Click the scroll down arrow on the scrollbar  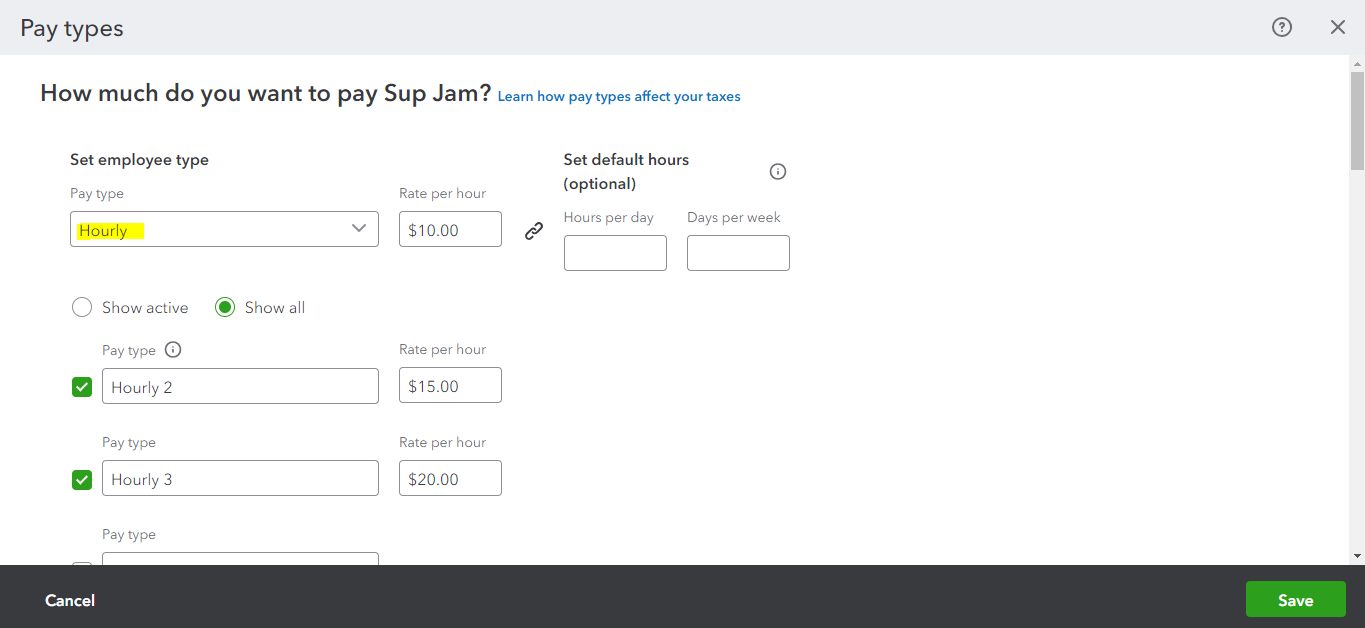(1357, 556)
